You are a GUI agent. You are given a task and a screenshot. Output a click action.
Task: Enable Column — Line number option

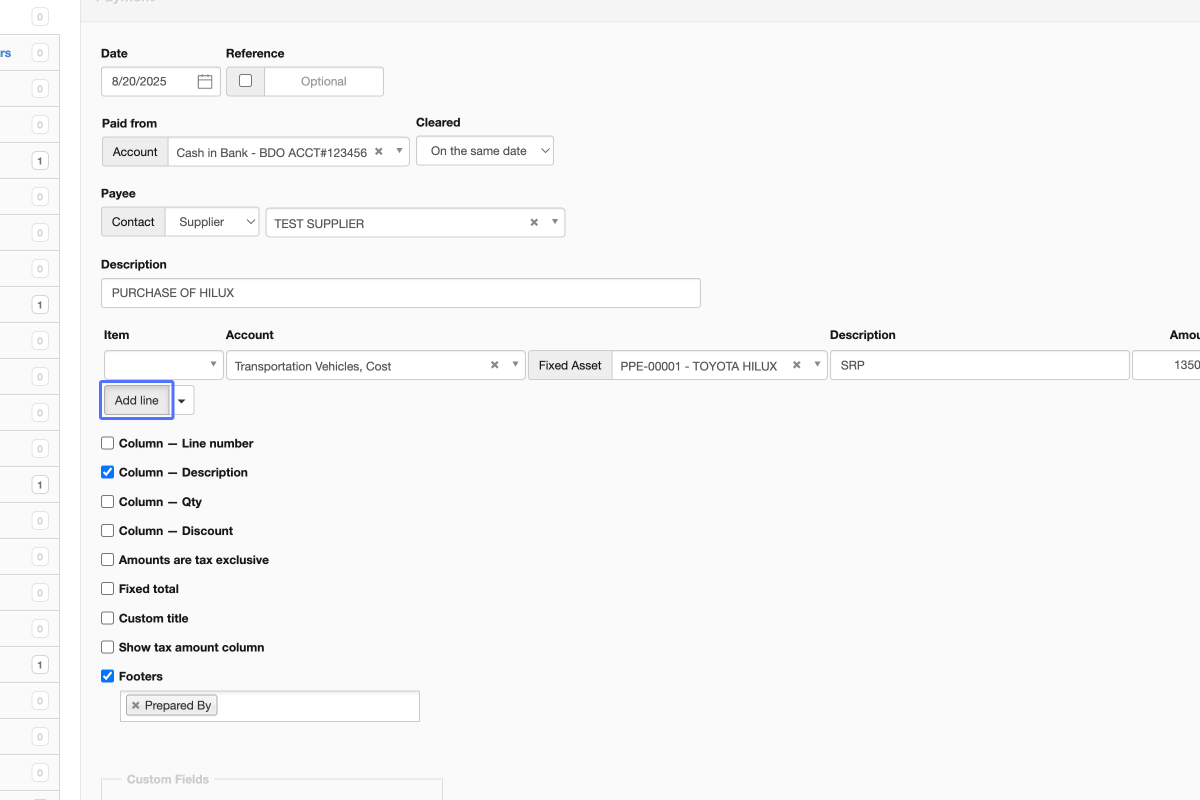[108, 443]
